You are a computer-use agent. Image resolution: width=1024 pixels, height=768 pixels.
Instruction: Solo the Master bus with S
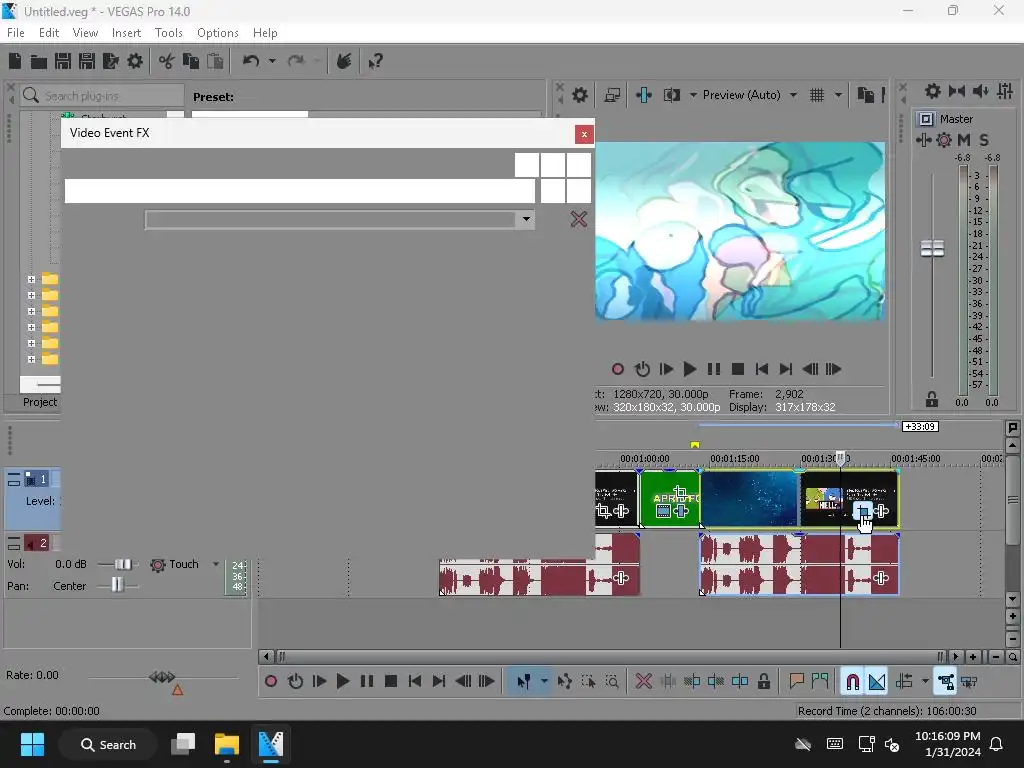click(x=984, y=140)
